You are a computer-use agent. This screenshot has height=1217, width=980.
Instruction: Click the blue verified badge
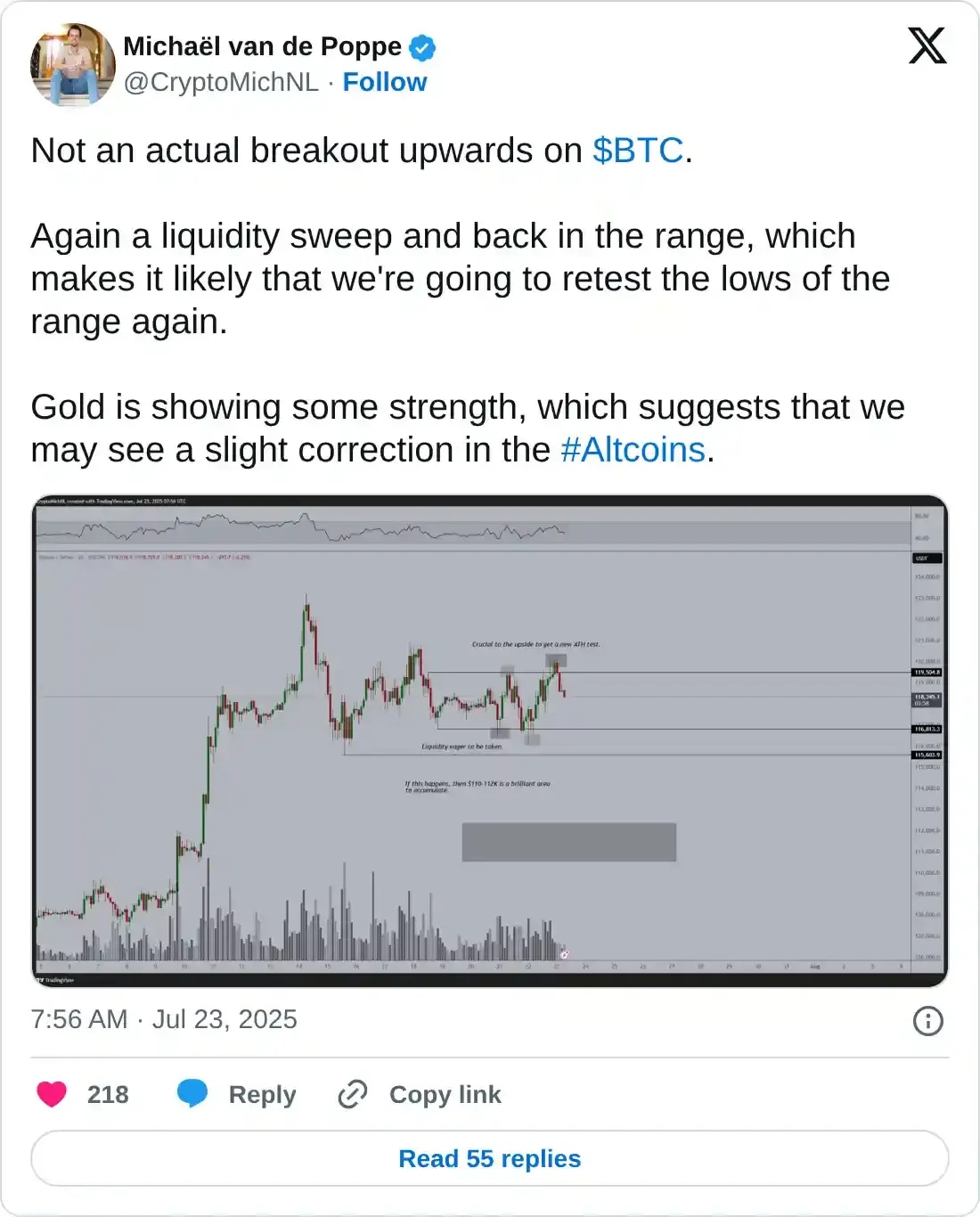click(x=422, y=47)
